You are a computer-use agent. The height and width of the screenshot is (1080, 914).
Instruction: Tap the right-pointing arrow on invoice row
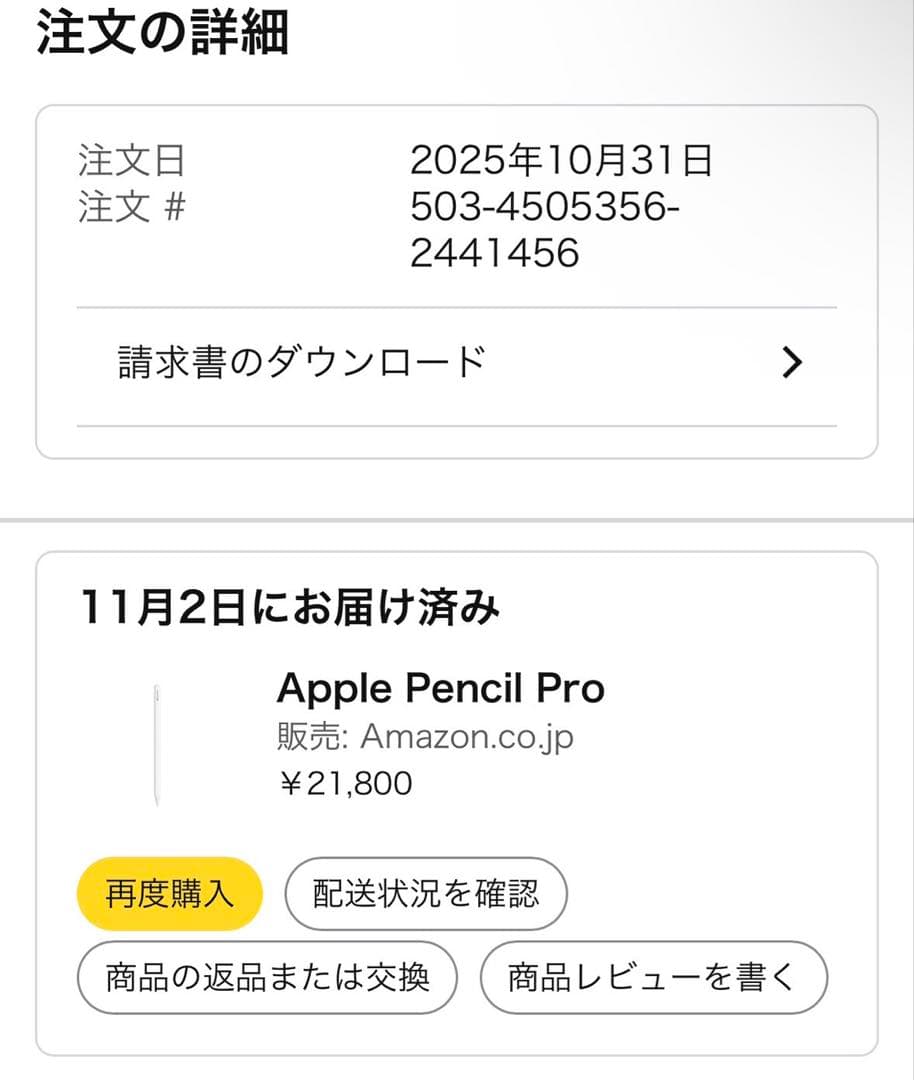click(x=792, y=363)
